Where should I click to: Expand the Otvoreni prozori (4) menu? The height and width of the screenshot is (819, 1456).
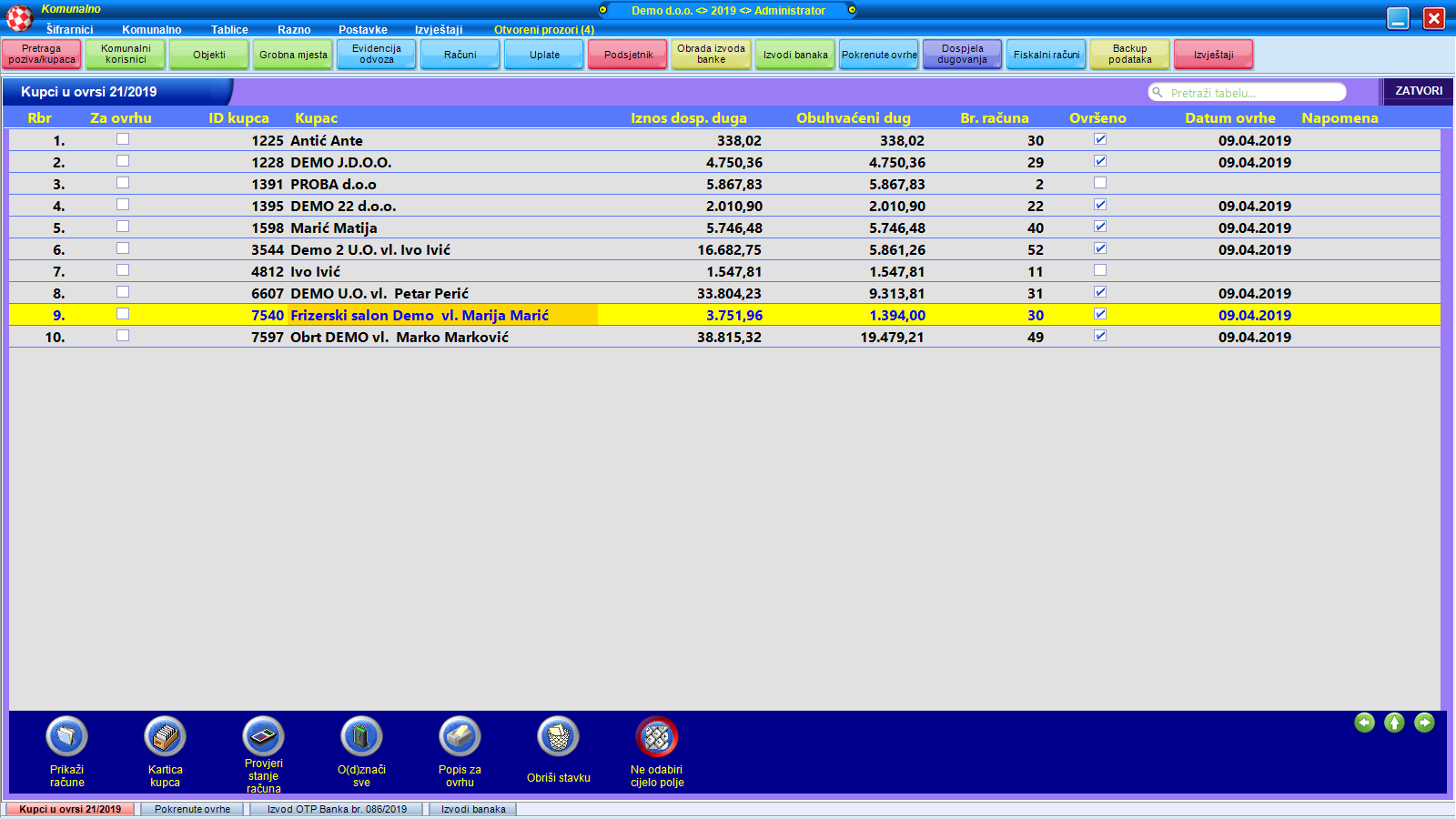tap(543, 30)
